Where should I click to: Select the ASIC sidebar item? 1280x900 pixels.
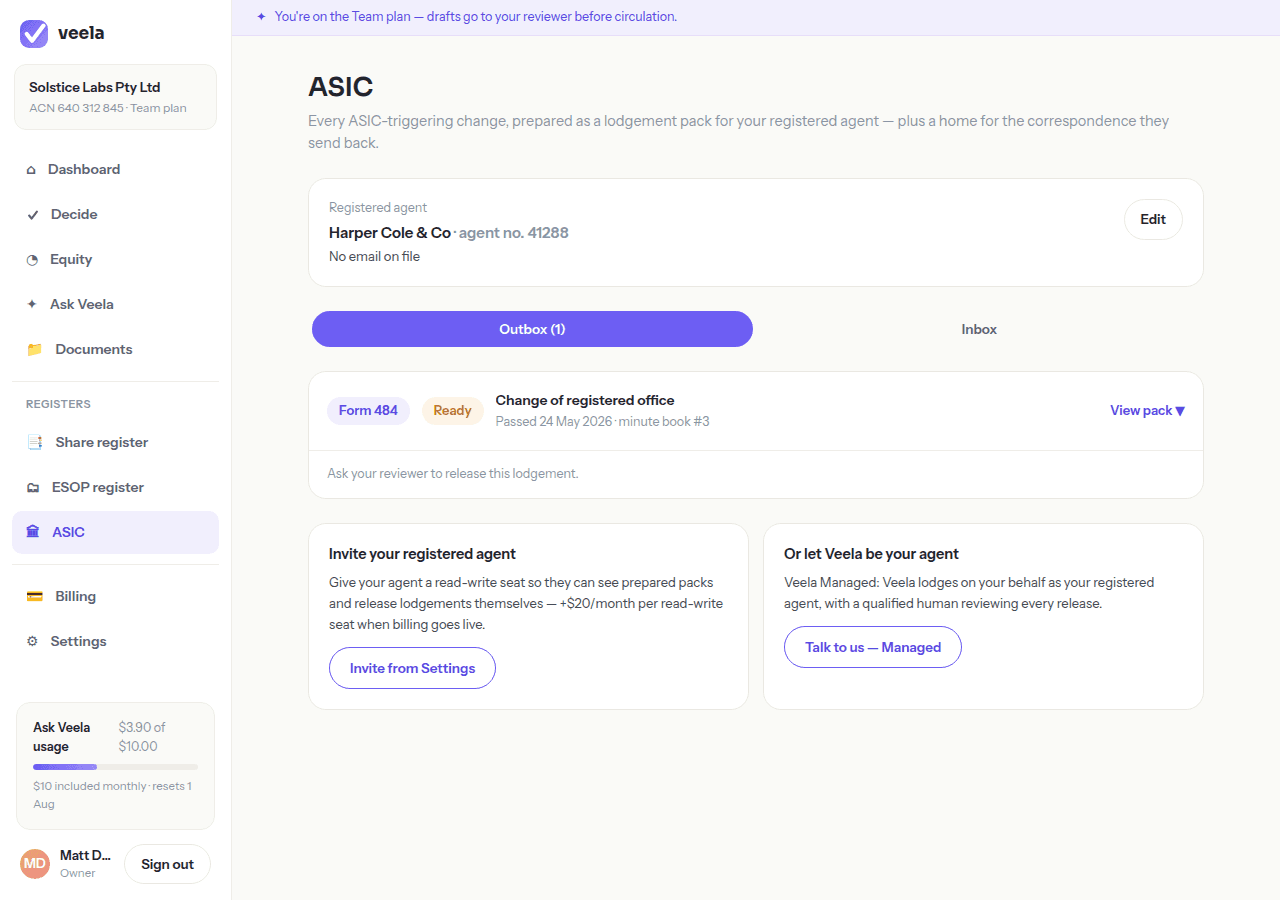pyautogui.click(x=115, y=533)
